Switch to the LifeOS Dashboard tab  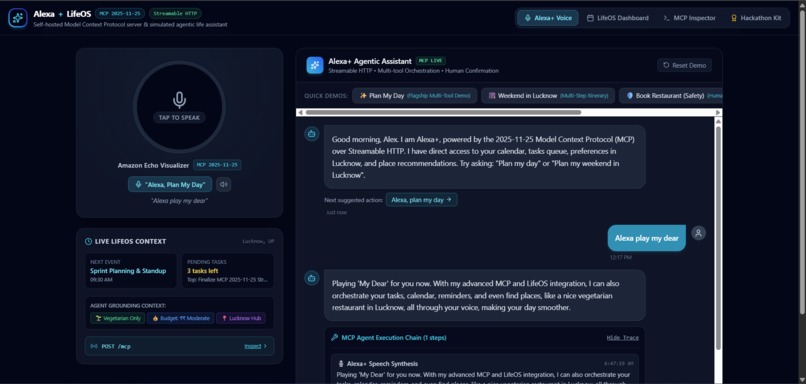click(x=617, y=18)
